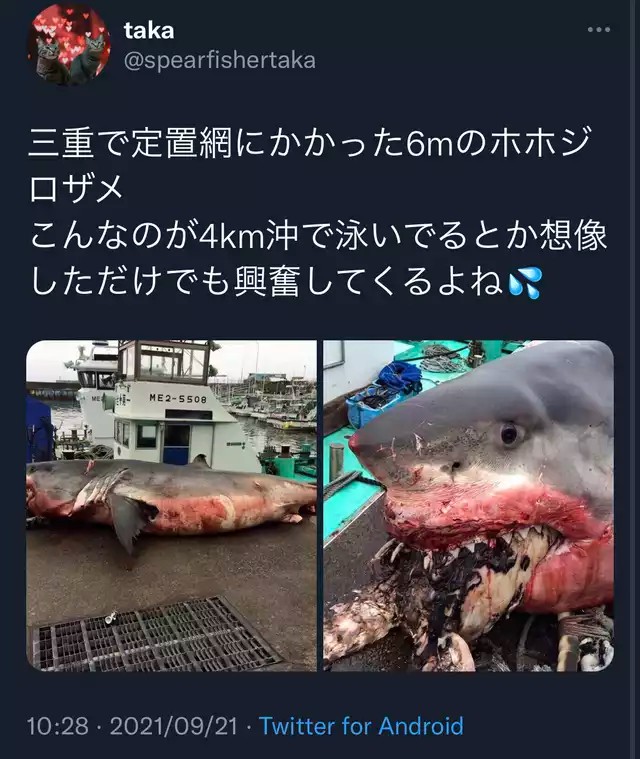The height and width of the screenshot is (759, 640).
Task: Click the ME2-5508 boat marking in photo
Action: tap(178, 399)
